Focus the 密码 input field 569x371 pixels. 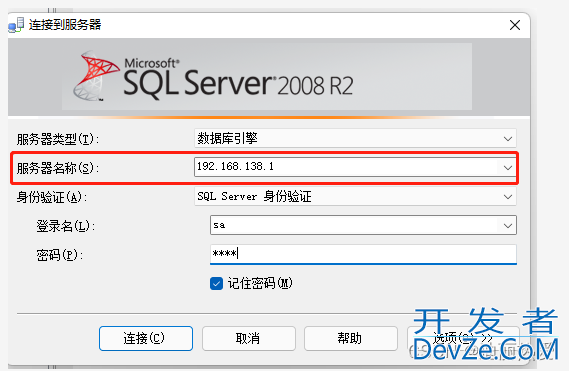coord(363,254)
